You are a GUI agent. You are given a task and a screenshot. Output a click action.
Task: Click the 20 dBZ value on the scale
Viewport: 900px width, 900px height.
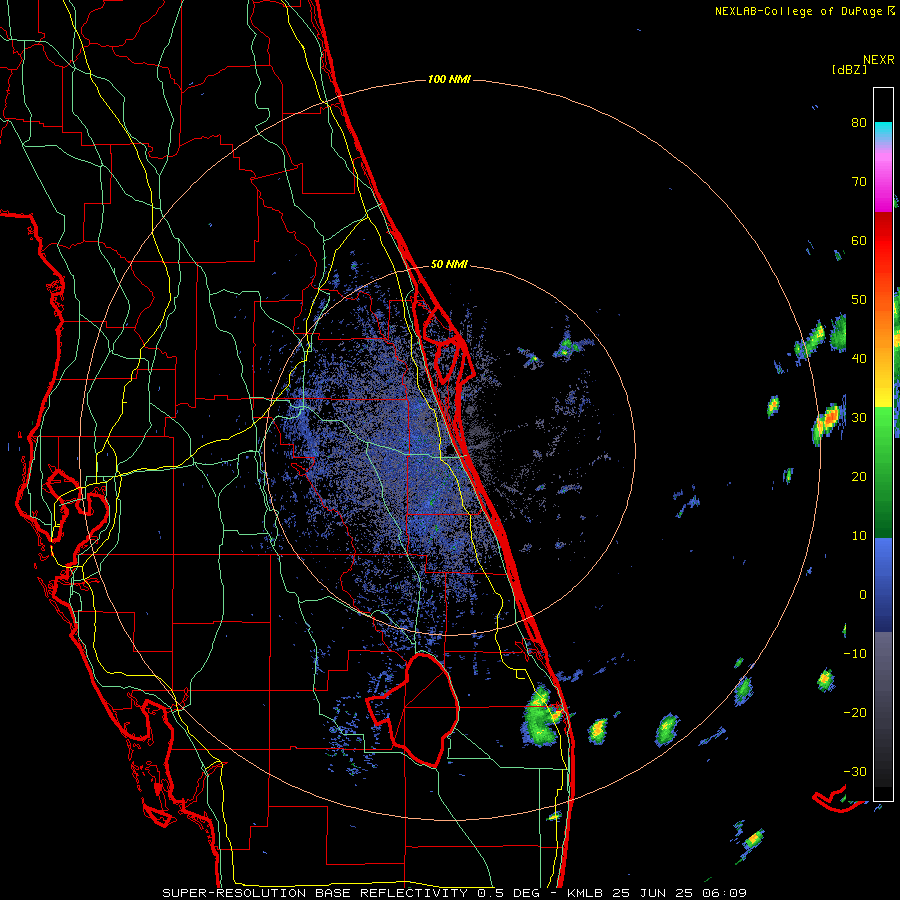click(x=859, y=477)
